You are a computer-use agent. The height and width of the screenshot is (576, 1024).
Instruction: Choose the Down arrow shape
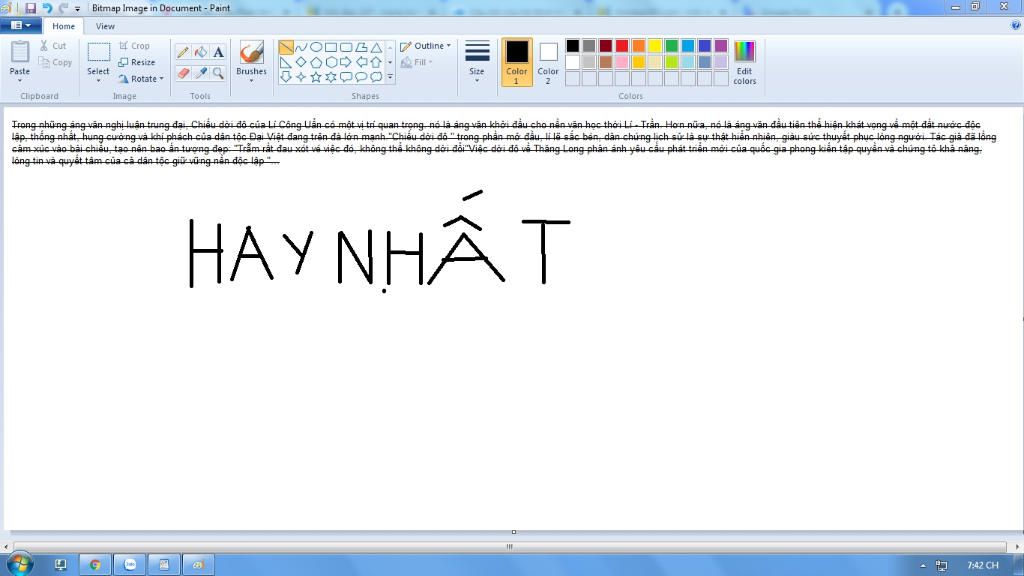point(286,77)
